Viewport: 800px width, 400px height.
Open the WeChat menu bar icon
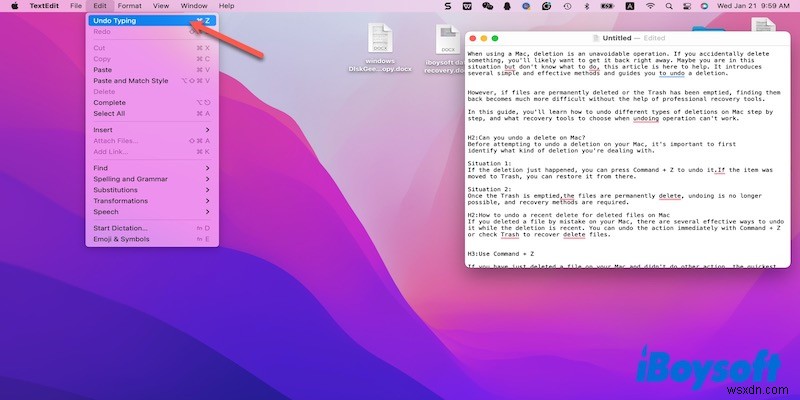(488, 6)
